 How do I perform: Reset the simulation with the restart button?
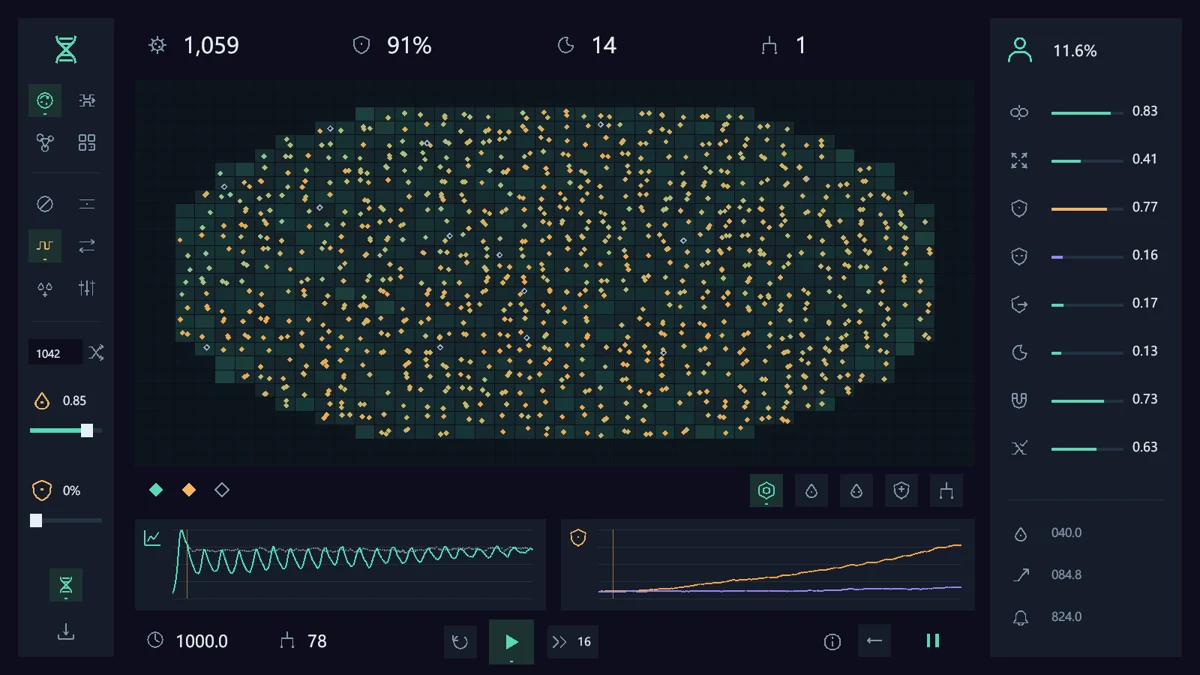tap(460, 642)
